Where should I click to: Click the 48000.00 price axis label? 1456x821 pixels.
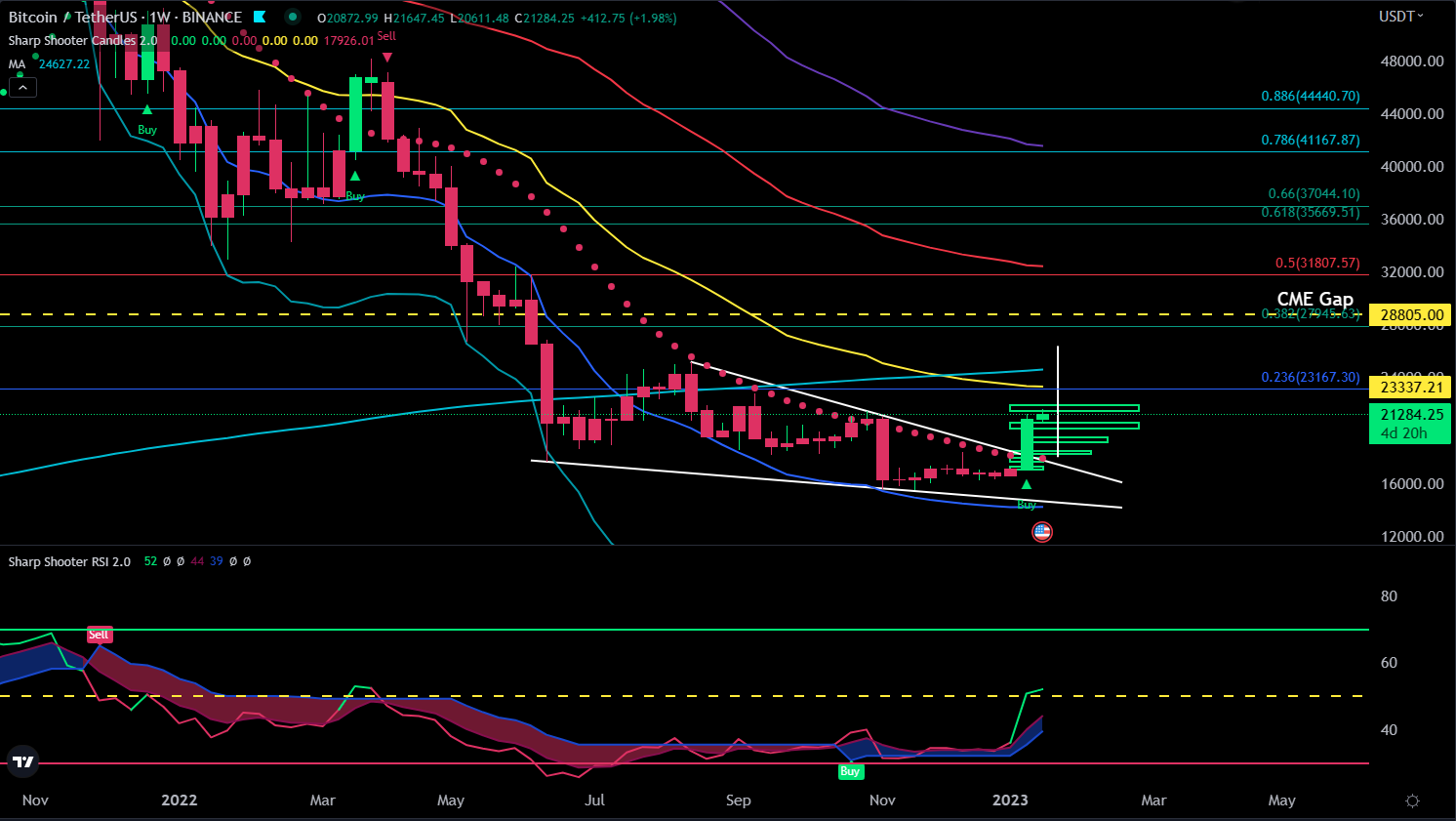click(x=1411, y=61)
